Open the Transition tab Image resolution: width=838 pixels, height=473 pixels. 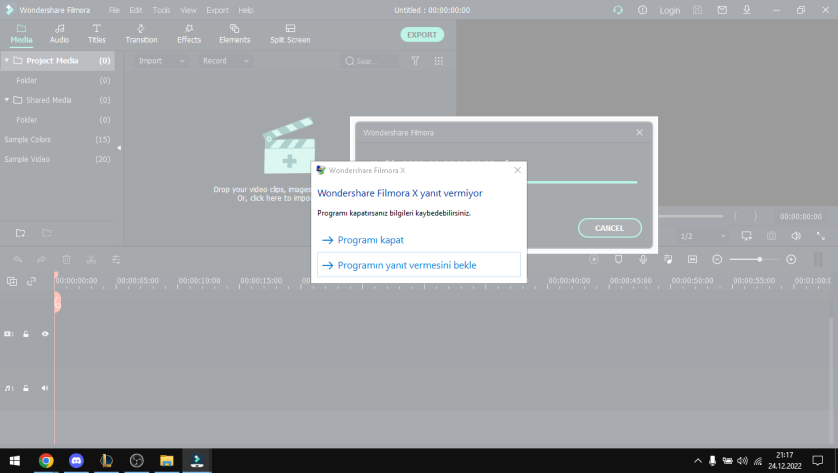[x=141, y=34]
